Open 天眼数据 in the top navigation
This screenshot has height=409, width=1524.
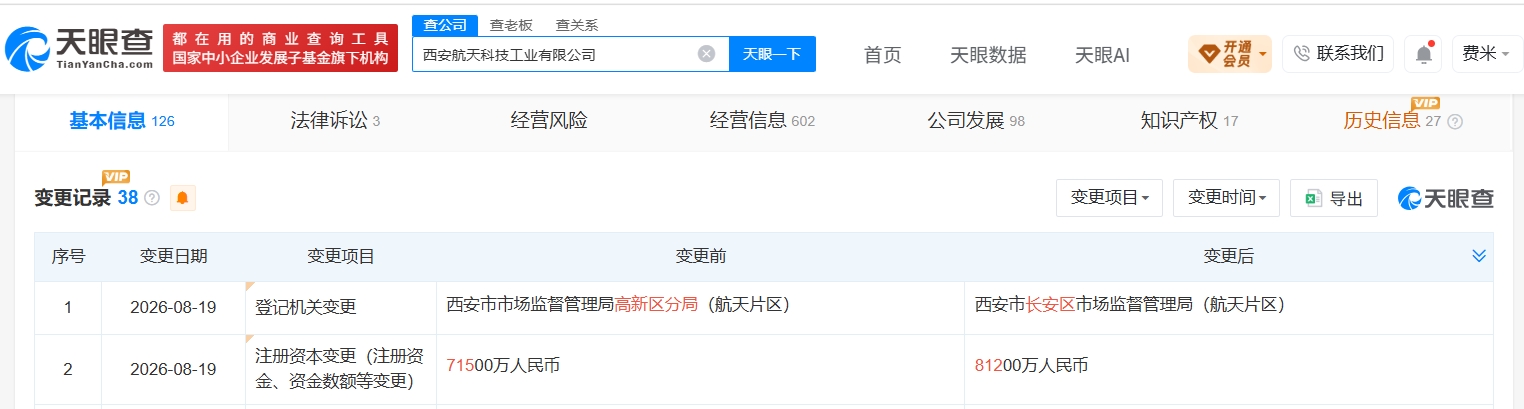tap(988, 55)
